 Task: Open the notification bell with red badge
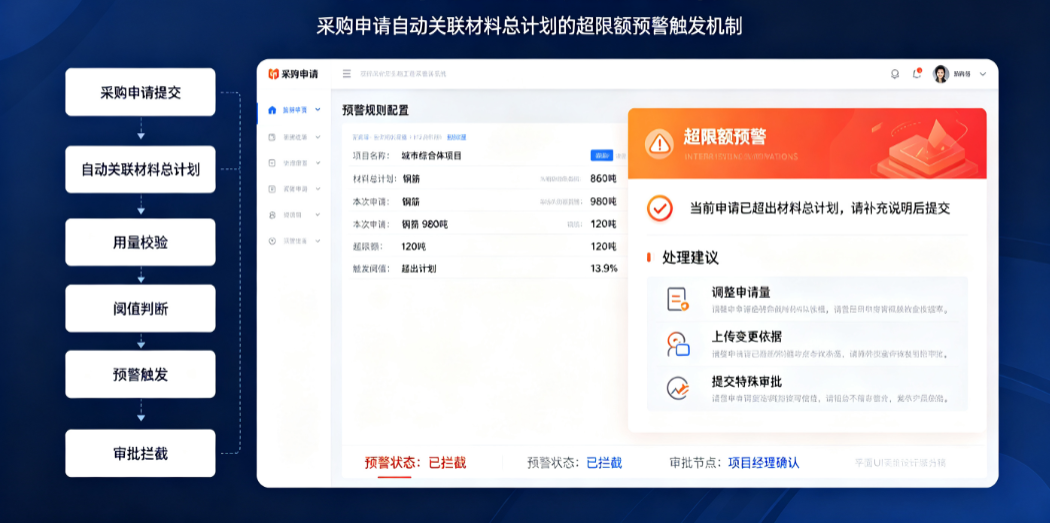[x=917, y=74]
